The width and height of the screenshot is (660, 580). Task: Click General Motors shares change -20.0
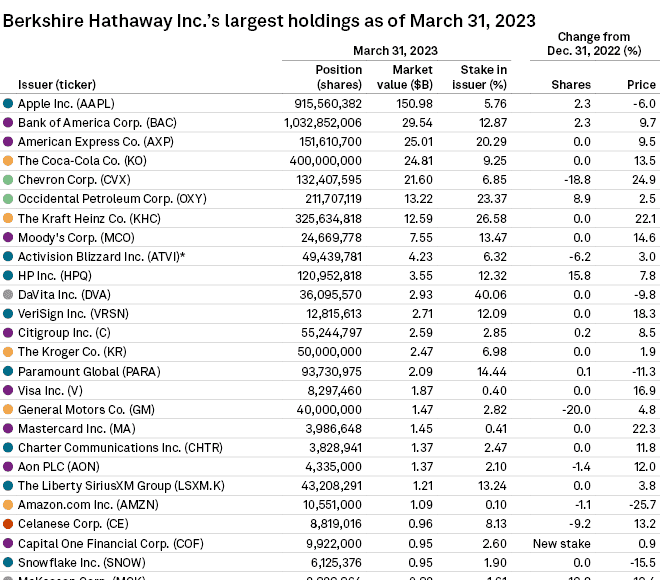tap(576, 410)
